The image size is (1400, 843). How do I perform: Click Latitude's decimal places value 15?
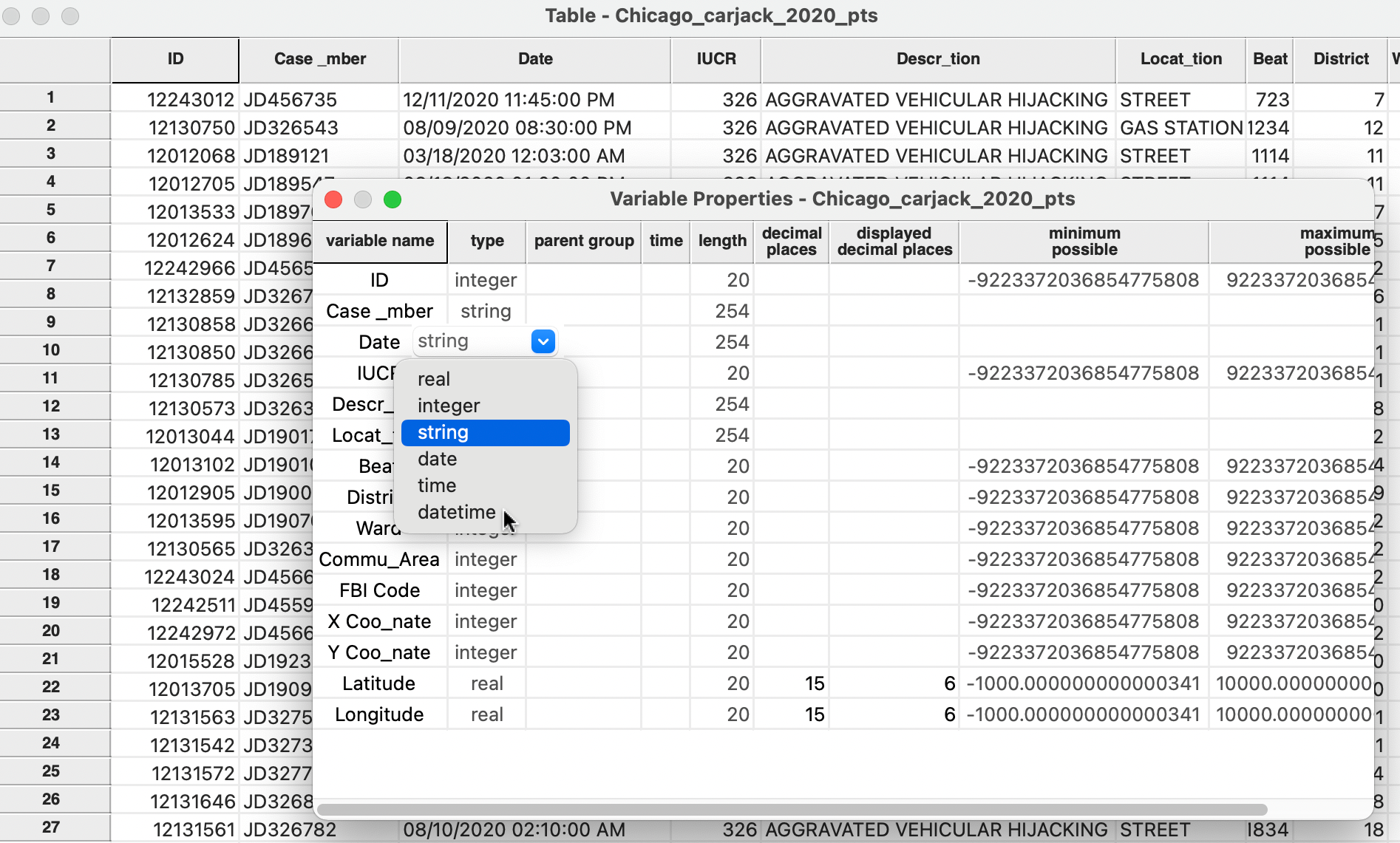[x=792, y=683]
